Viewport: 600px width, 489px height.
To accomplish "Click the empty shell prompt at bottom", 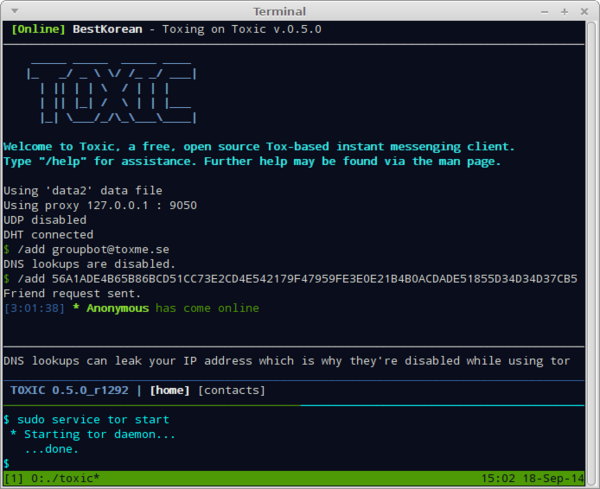I will click(7, 464).
